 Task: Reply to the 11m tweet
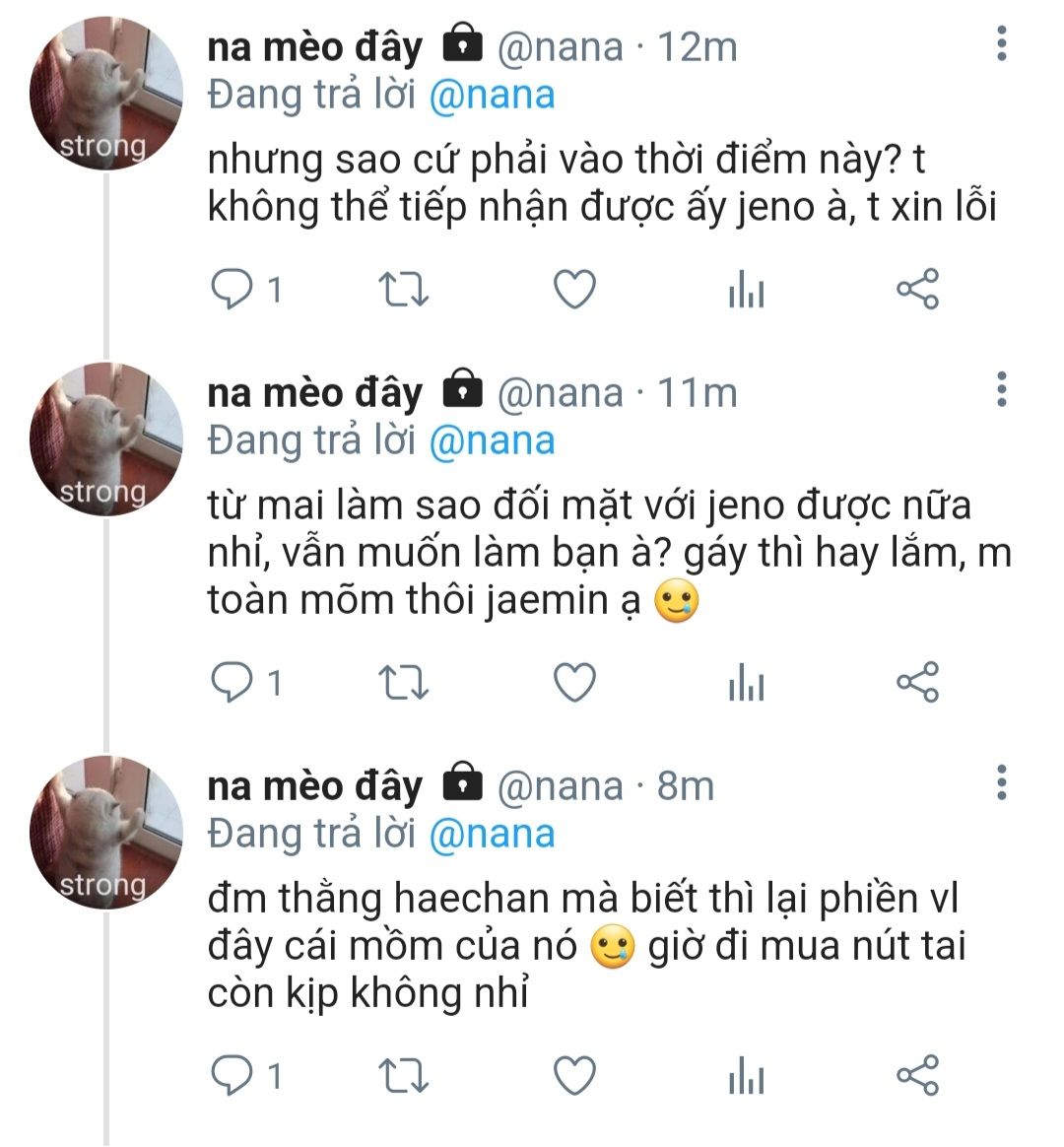click(x=233, y=682)
